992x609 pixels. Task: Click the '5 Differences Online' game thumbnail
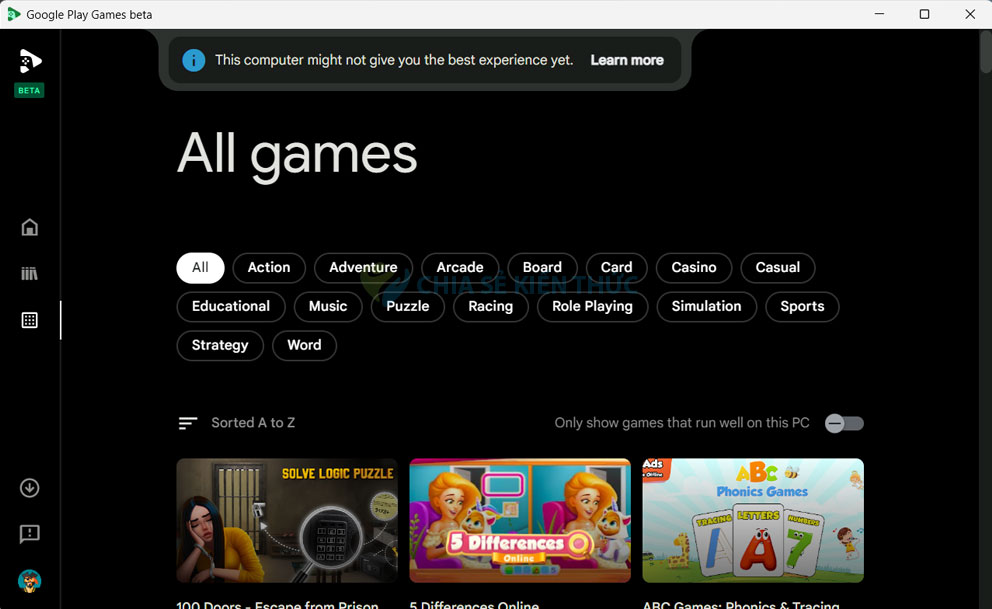pos(520,521)
